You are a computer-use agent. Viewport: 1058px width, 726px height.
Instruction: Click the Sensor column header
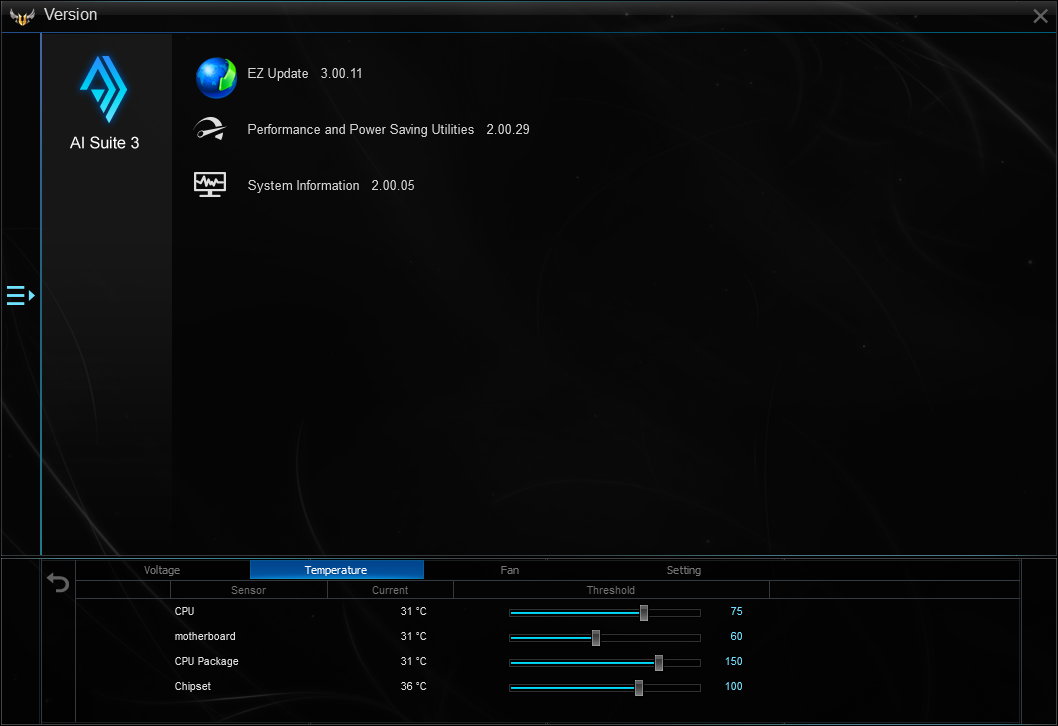pyautogui.click(x=248, y=590)
